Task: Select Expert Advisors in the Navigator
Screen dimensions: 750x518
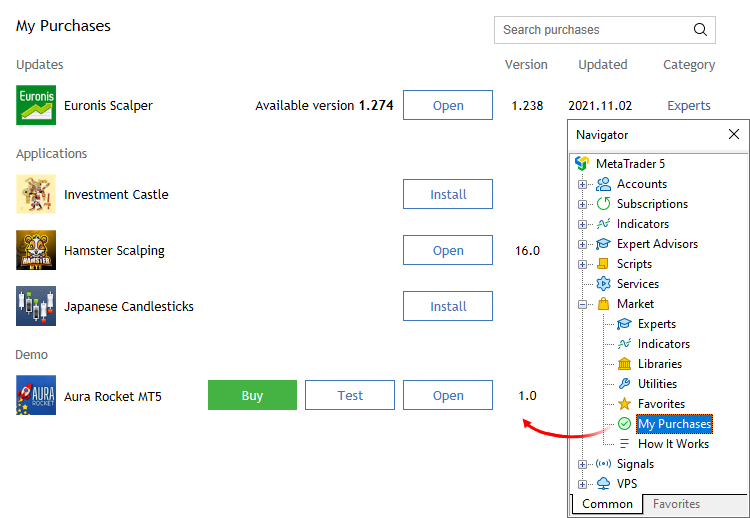Action: click(x=657, y=244)
